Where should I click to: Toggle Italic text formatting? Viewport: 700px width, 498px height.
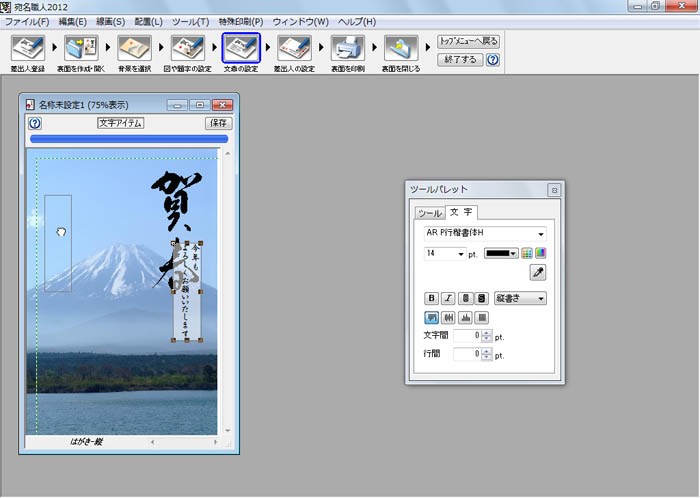click(448, 298)
